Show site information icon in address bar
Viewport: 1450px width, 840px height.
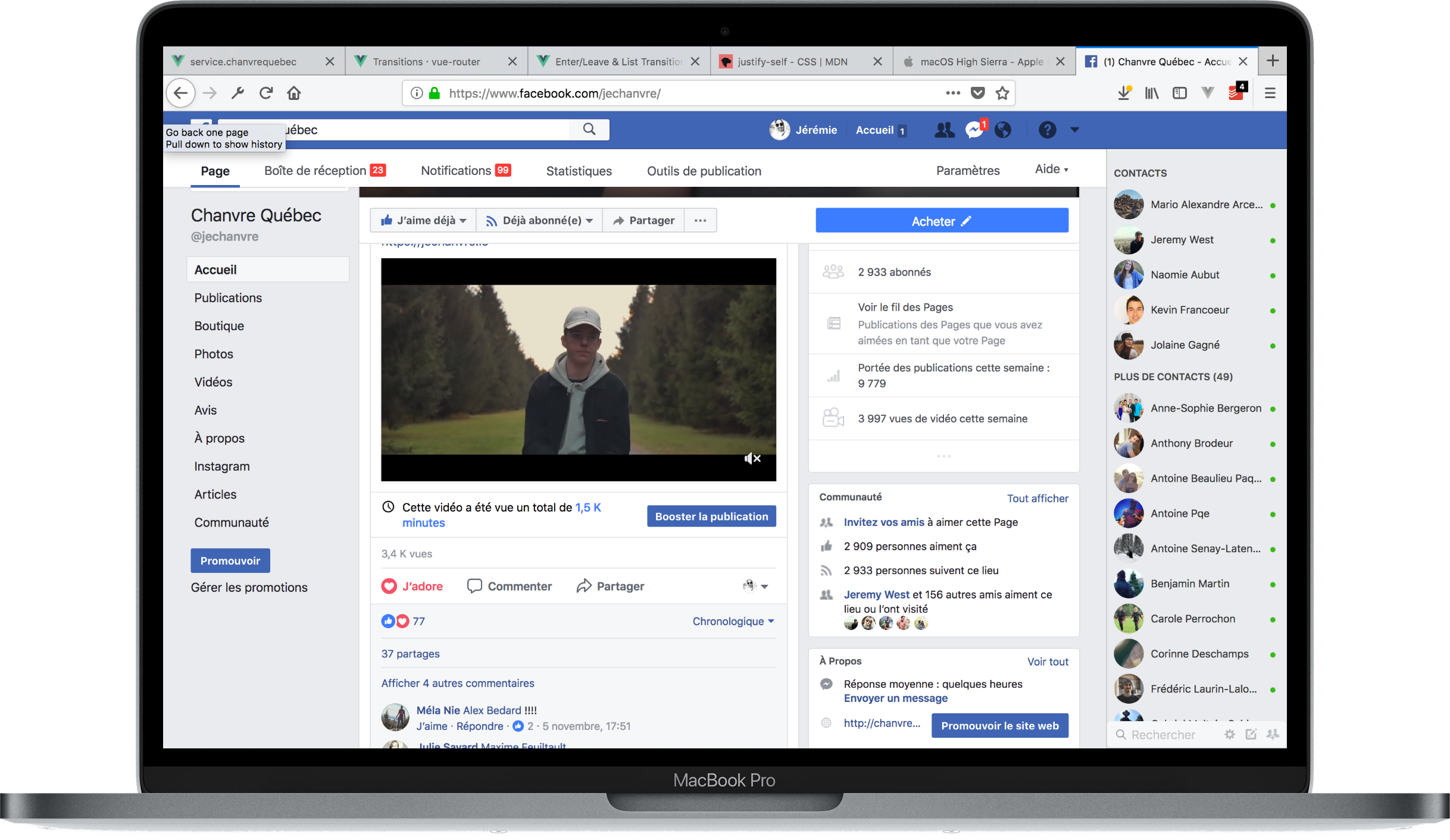[417, 93]
